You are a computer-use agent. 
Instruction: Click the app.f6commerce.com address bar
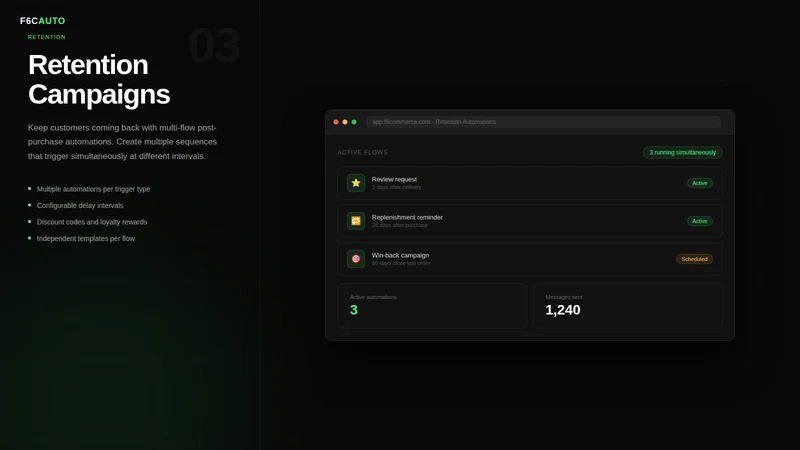tap(543, 122)
